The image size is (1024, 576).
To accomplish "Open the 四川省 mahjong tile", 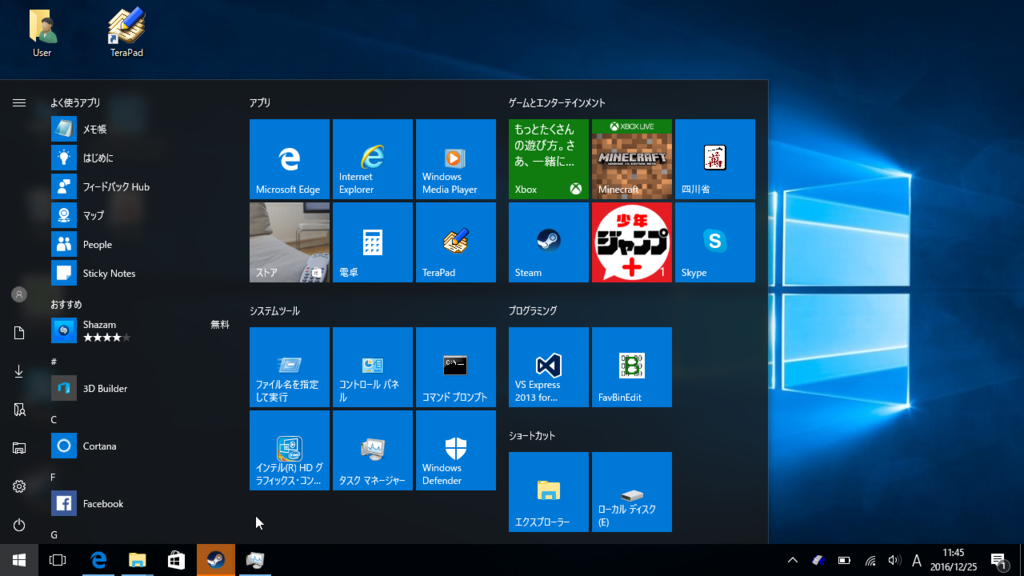I will point(715,159).
